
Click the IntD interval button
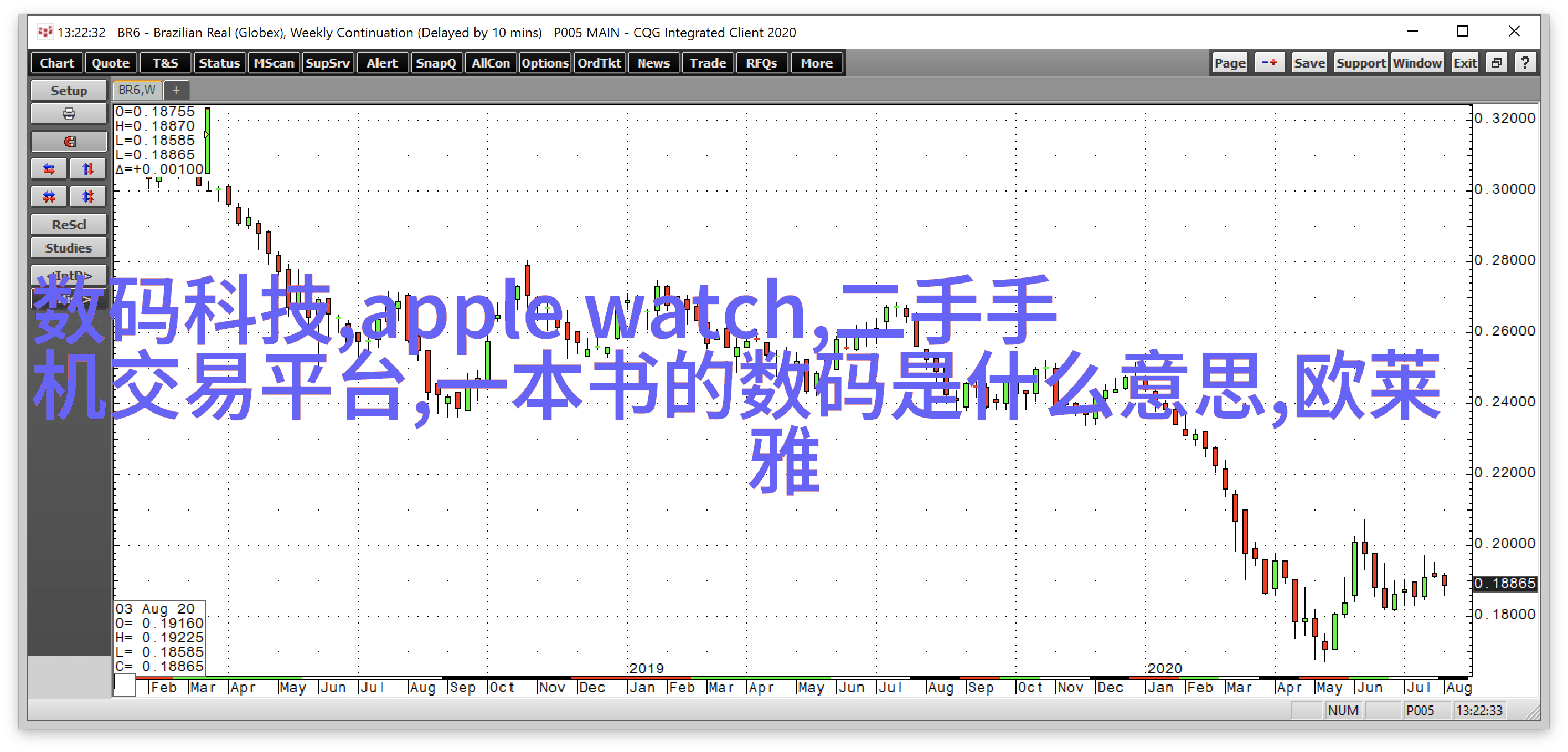pos(69,275)
